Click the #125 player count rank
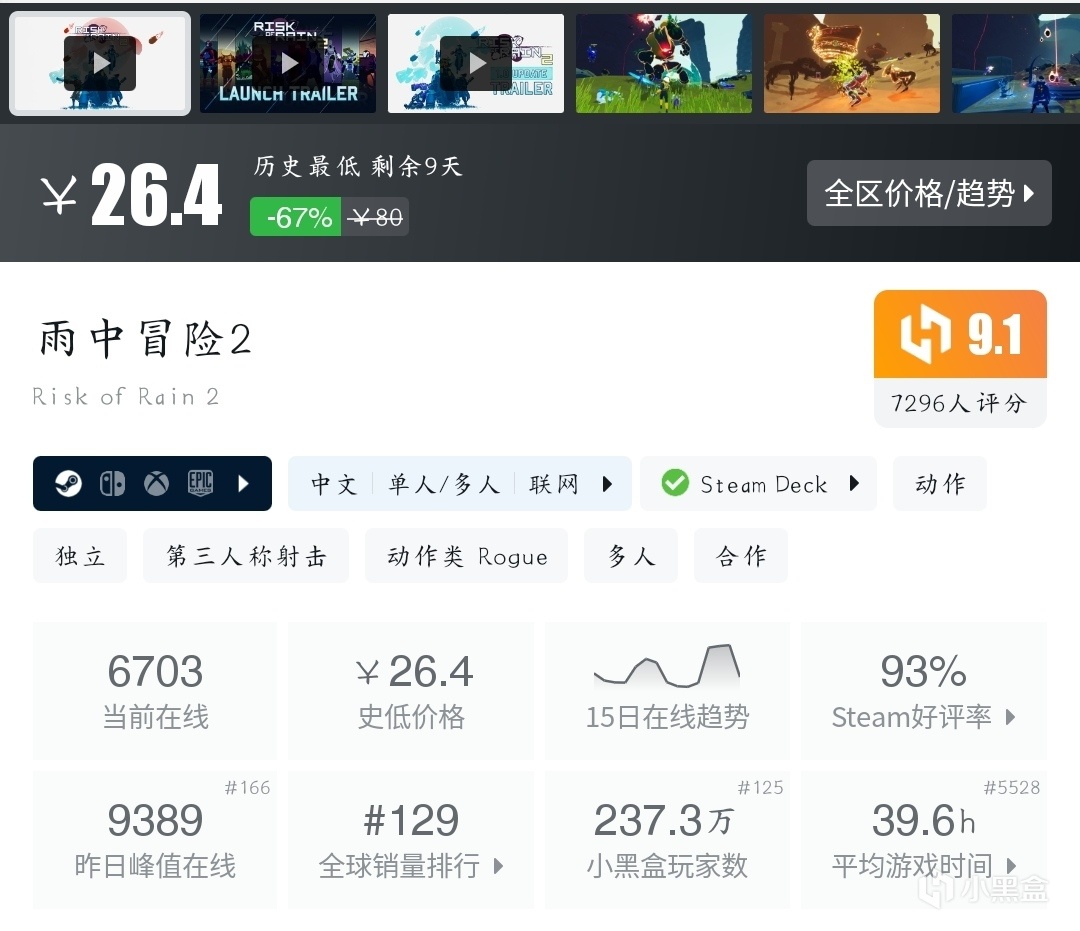This screenshot has height=931, width=1080. pyautogui.click(x=760, y=788)
